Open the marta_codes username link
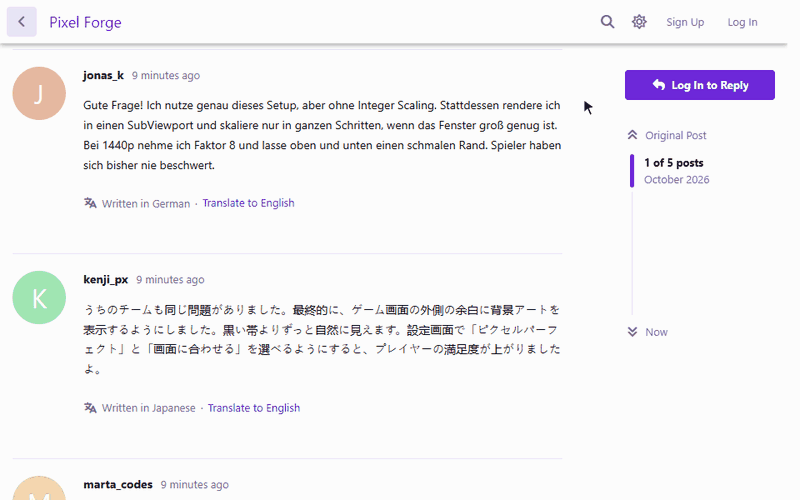 tap(118, 485)
